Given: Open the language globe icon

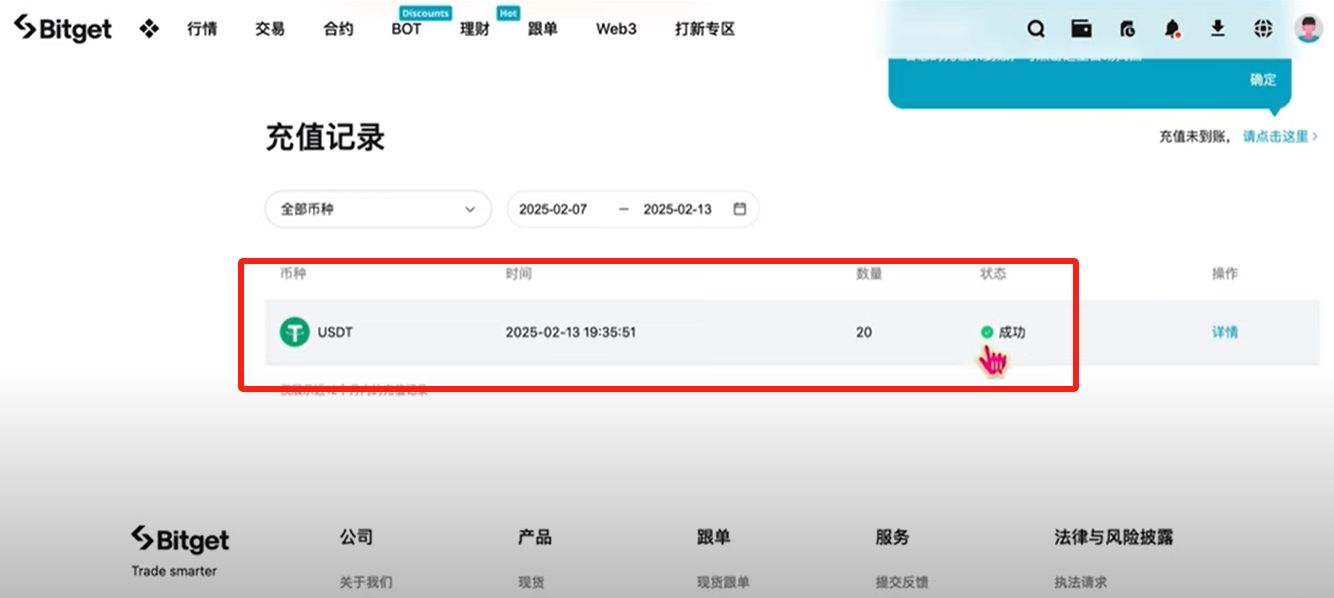Looking at the screenshot, I should click(x=1263, y=29).
